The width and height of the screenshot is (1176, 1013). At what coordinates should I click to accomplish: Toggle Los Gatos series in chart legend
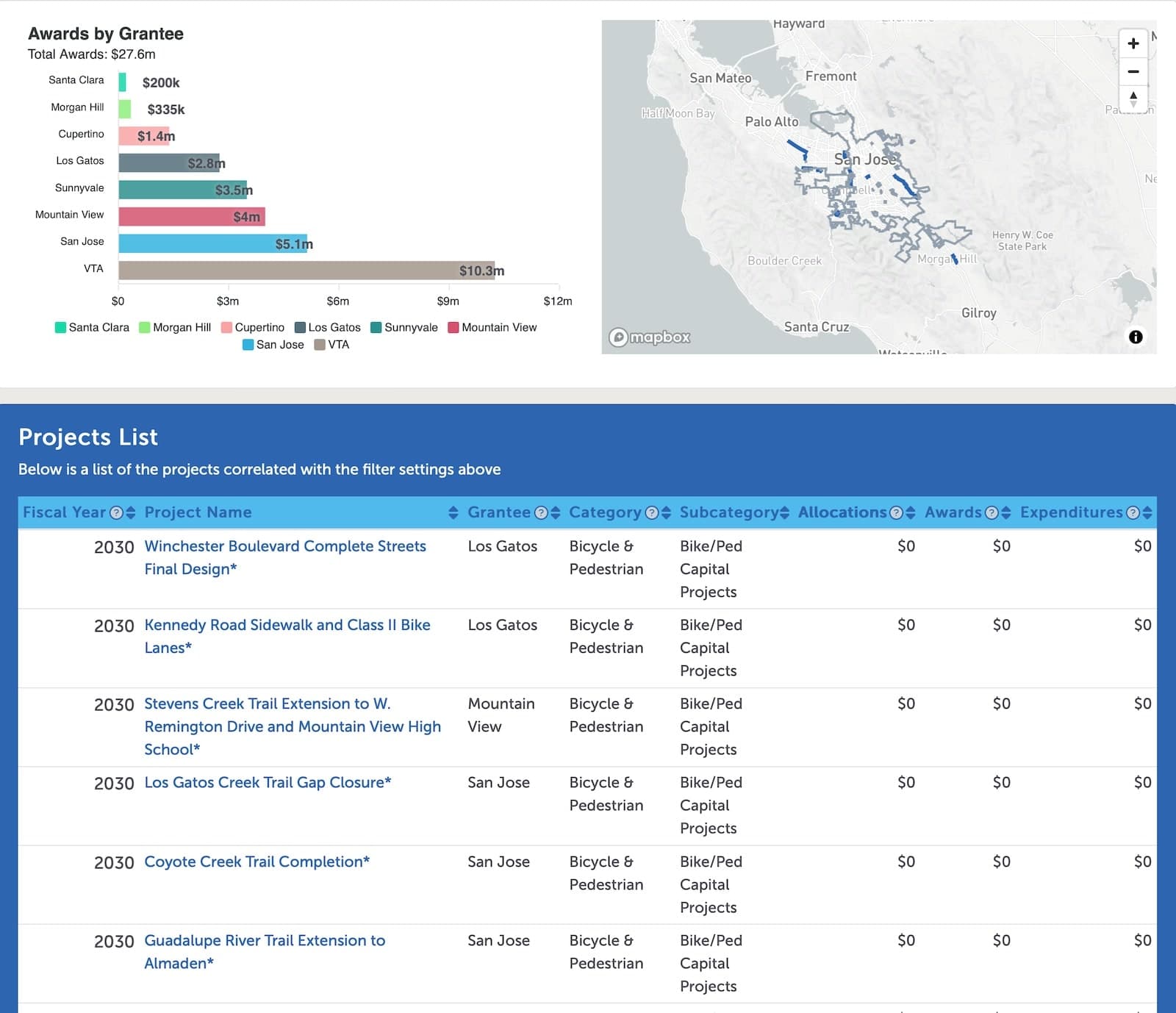click(328, 327)
